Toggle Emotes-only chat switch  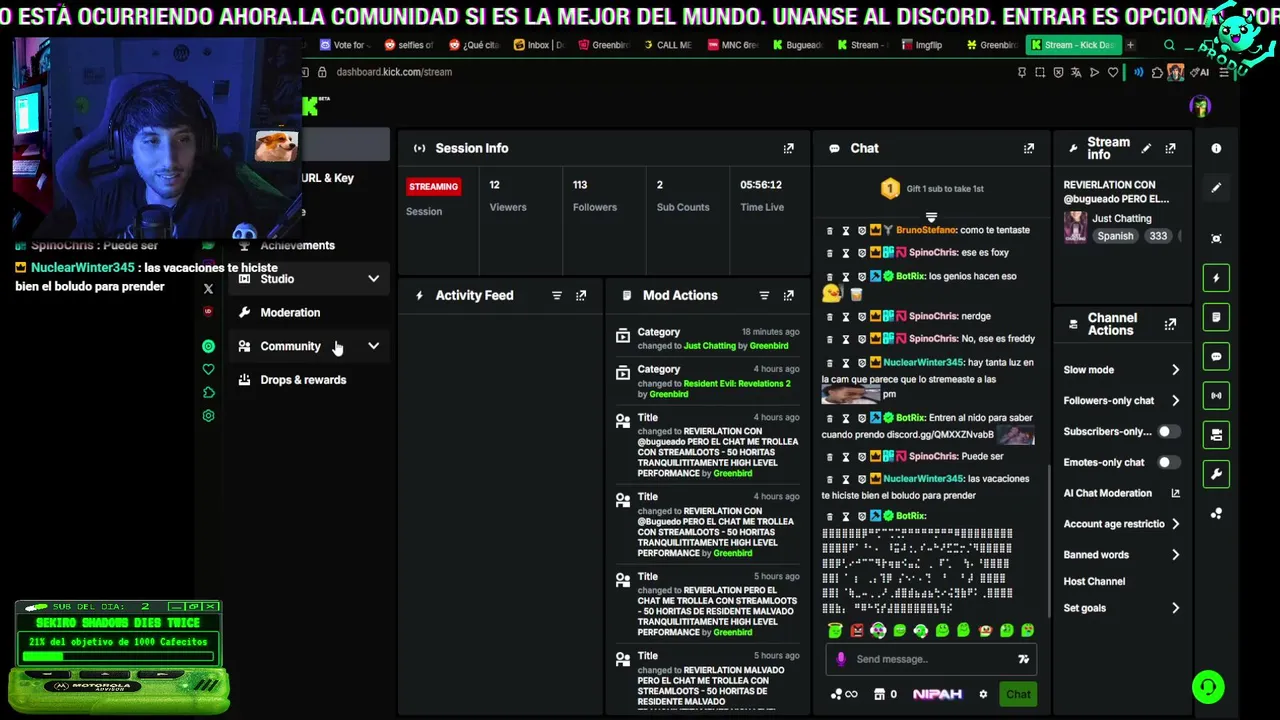(1168, 463)
